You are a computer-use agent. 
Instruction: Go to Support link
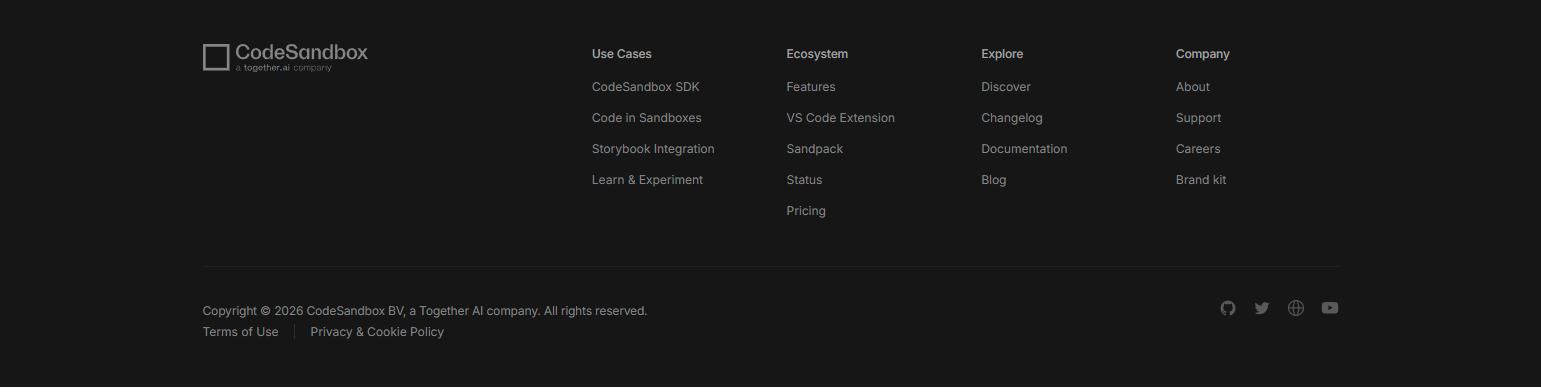click(x=1198, y=118)
